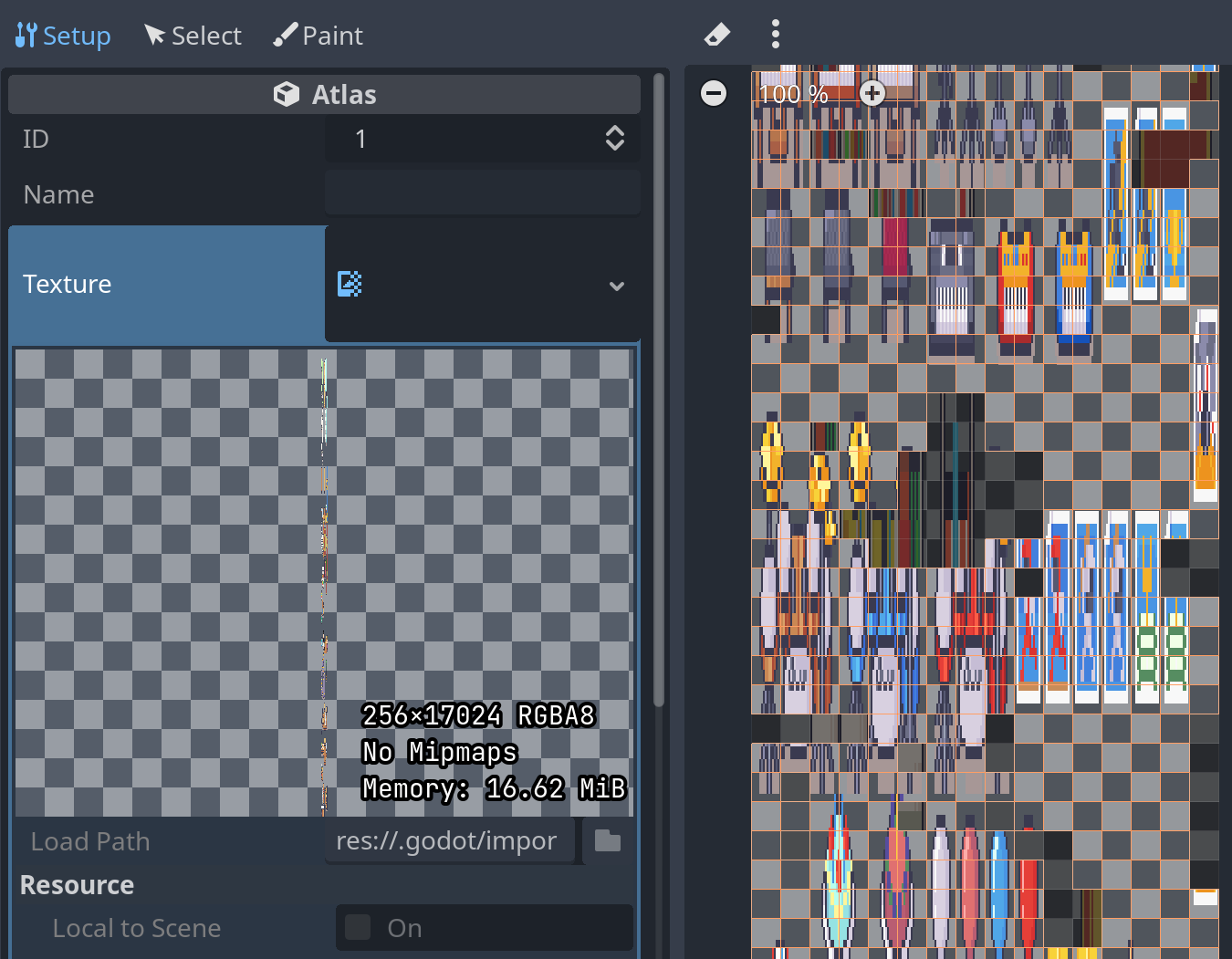Enable the Local to Scene toggle
The width and height of the screenshot is (1232, 959).
point(358,927)
